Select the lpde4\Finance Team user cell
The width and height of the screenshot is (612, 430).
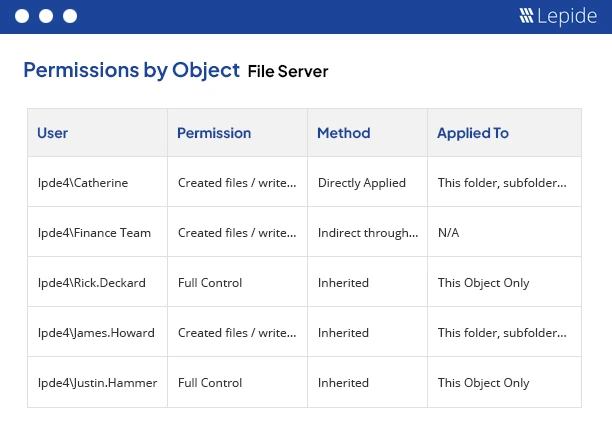(x=94, y=233)
